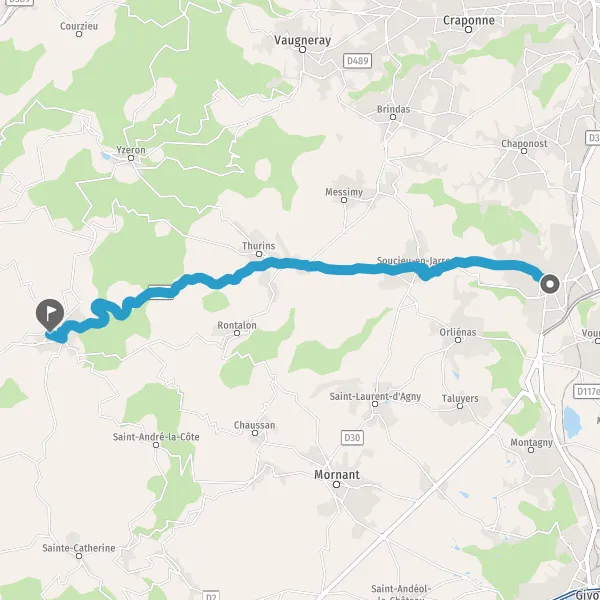Click the route start circle marker
This screenshot has width=600, height=600.
550,284
